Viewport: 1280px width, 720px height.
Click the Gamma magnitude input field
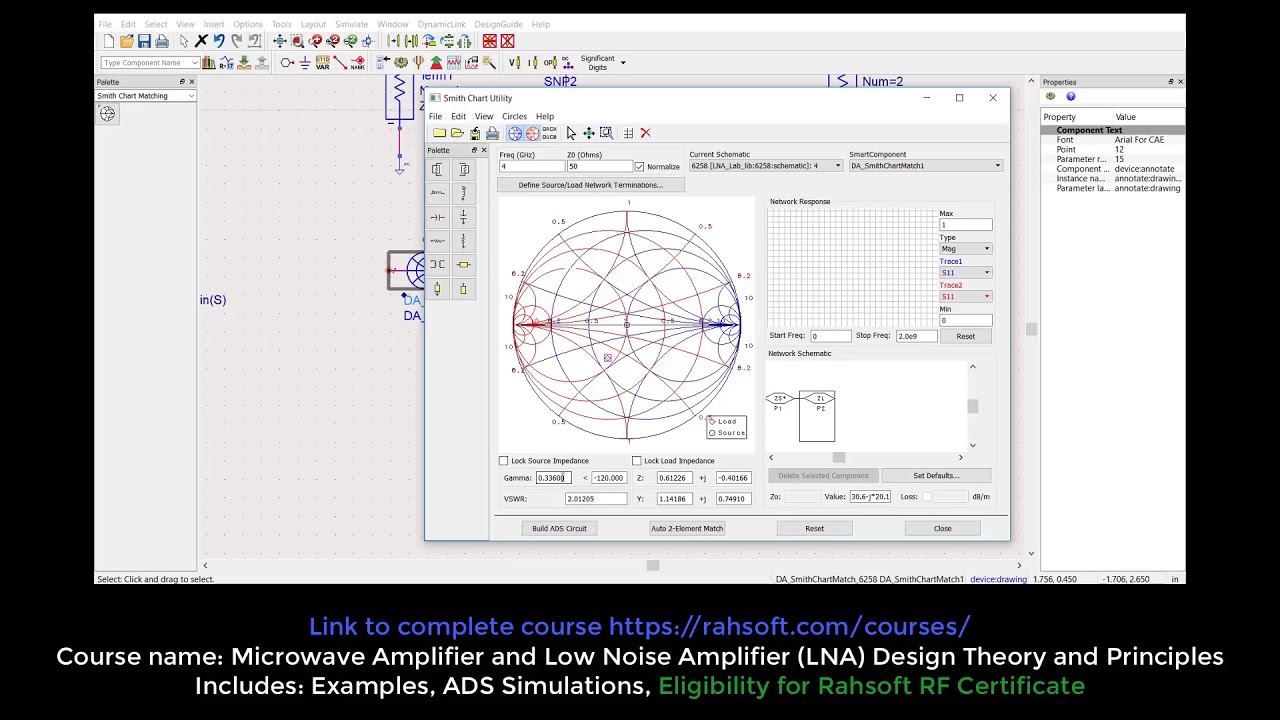(553, 478)
